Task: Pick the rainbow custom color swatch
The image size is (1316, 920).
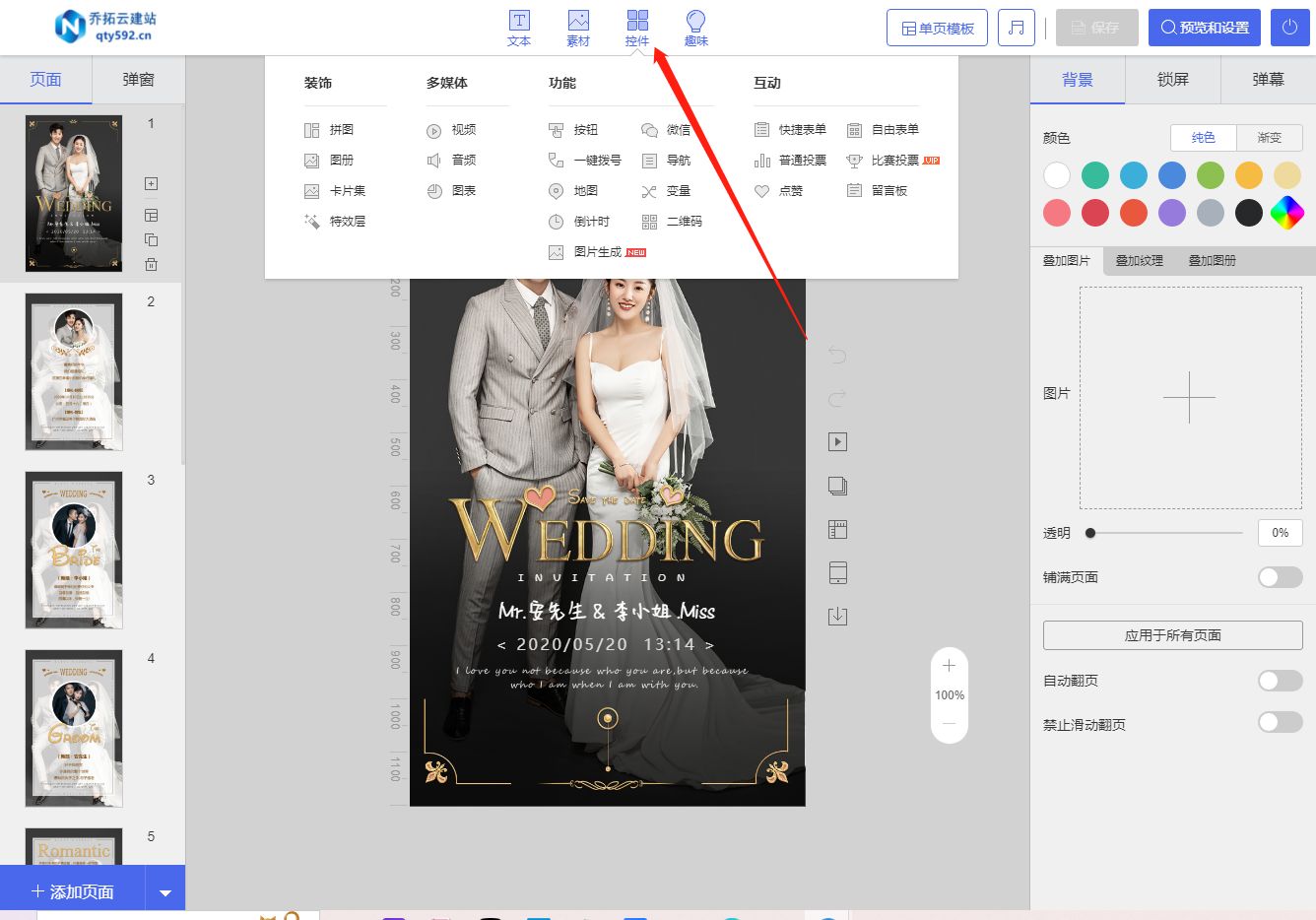Action: (1286, 212)
